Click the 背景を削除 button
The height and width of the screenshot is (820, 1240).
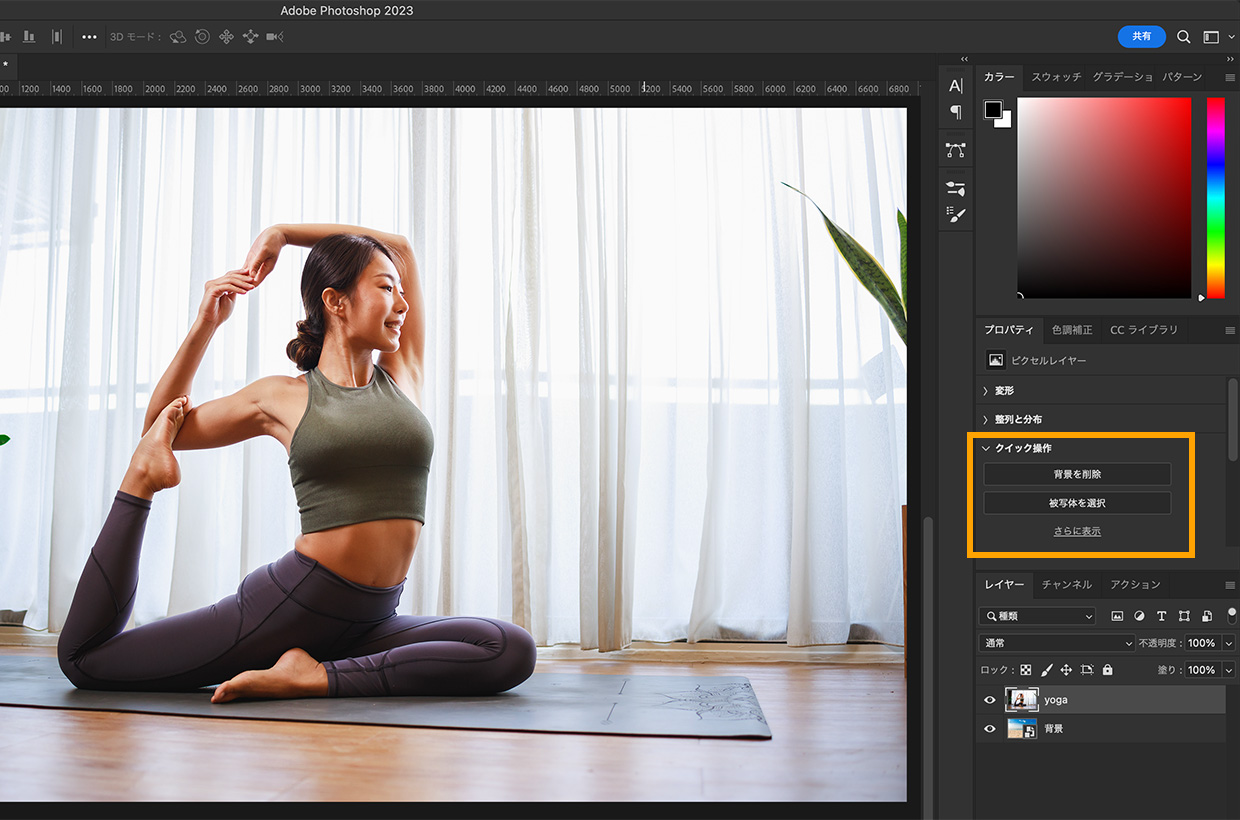(1077, 474)
